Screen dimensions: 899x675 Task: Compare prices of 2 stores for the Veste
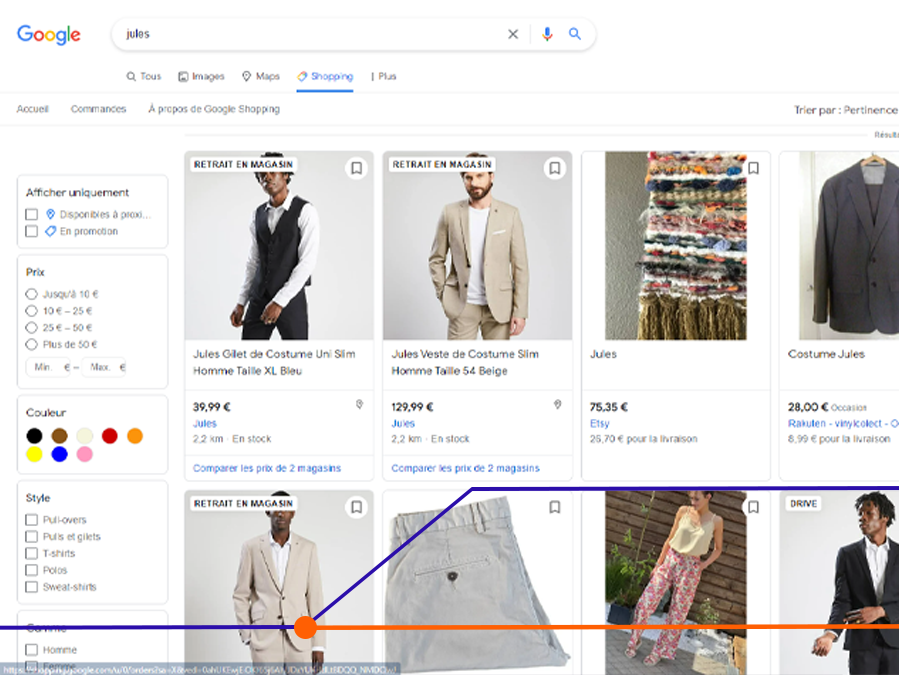click(x=466, y=469)
